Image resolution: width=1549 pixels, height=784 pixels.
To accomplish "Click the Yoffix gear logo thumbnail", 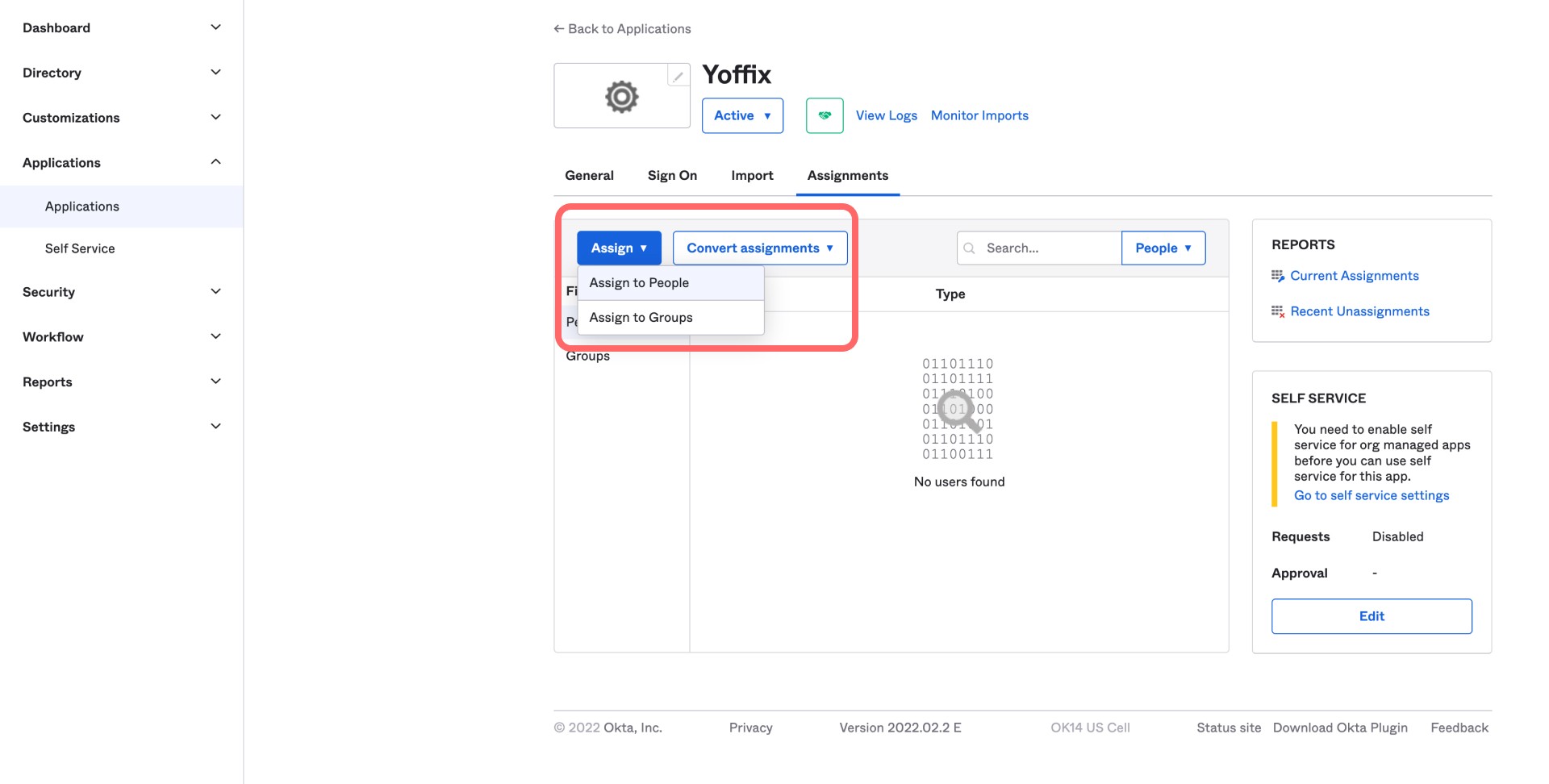I will point(621,97).
